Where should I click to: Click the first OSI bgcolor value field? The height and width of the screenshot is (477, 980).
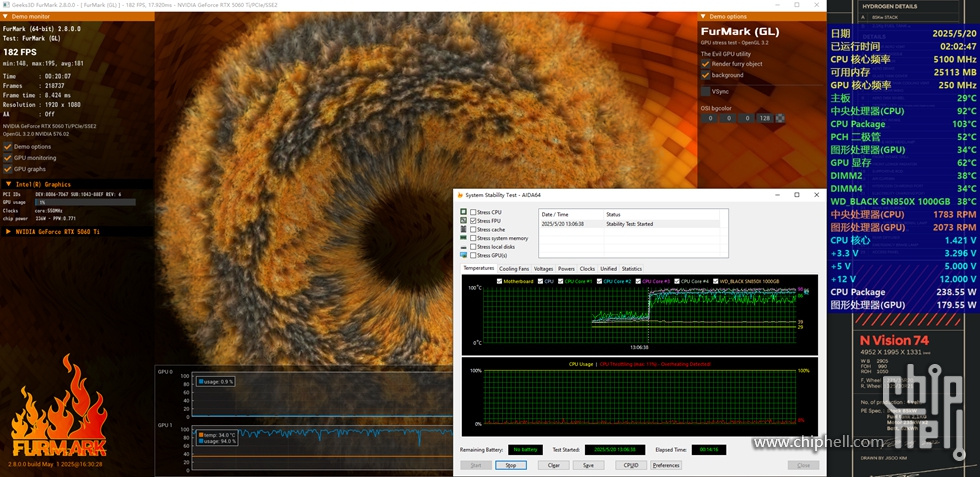point(709,118)
